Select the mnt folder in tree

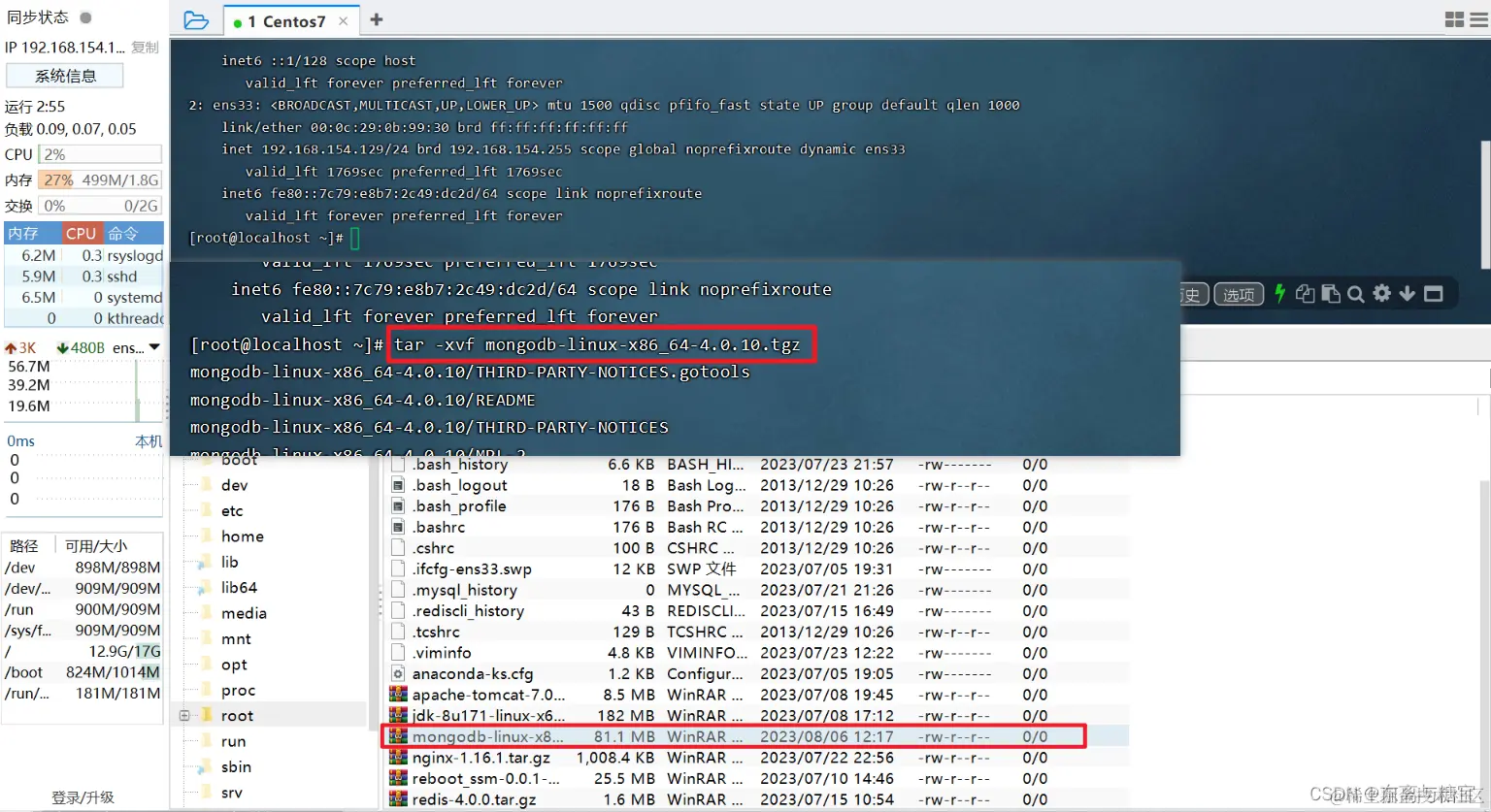(x=236, y=639)
